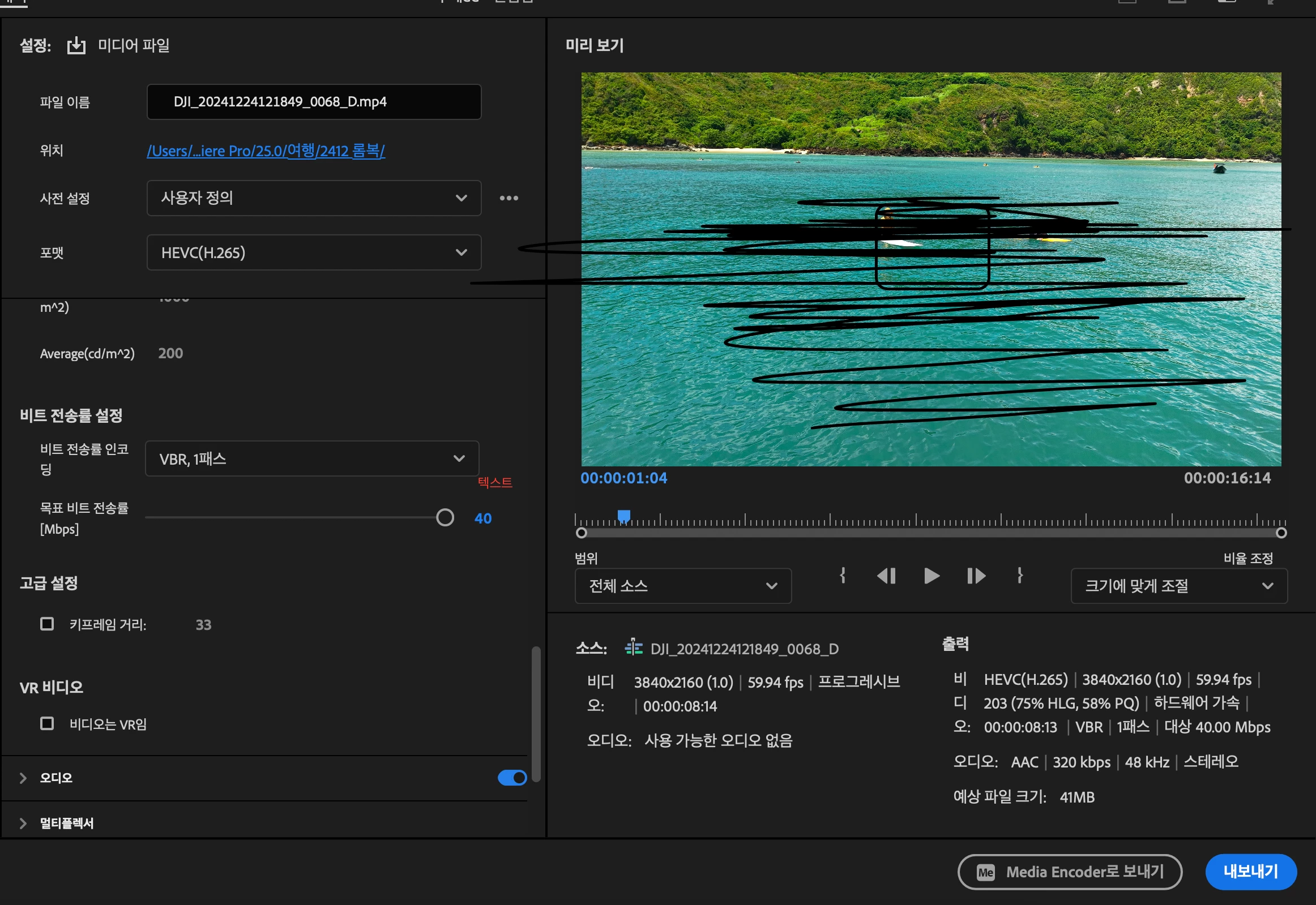Click the target bitrate slider handle

pyautogui.click(x=445, y=517)
